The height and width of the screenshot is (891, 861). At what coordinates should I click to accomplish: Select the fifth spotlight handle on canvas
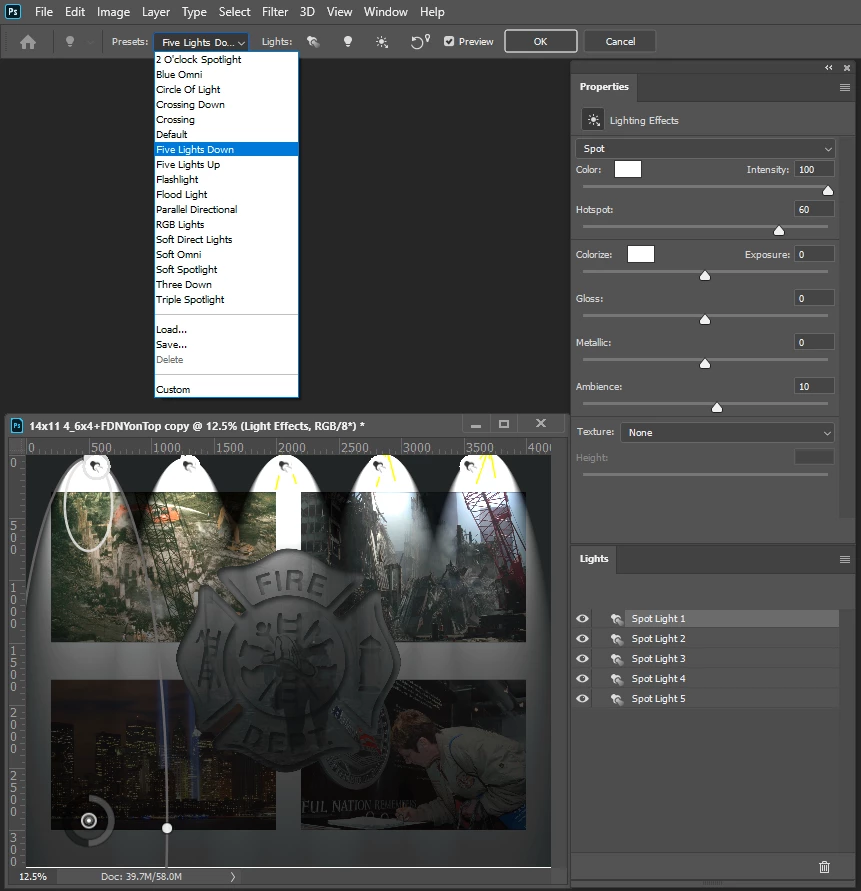pyautogui.click(x=469, y=467)
